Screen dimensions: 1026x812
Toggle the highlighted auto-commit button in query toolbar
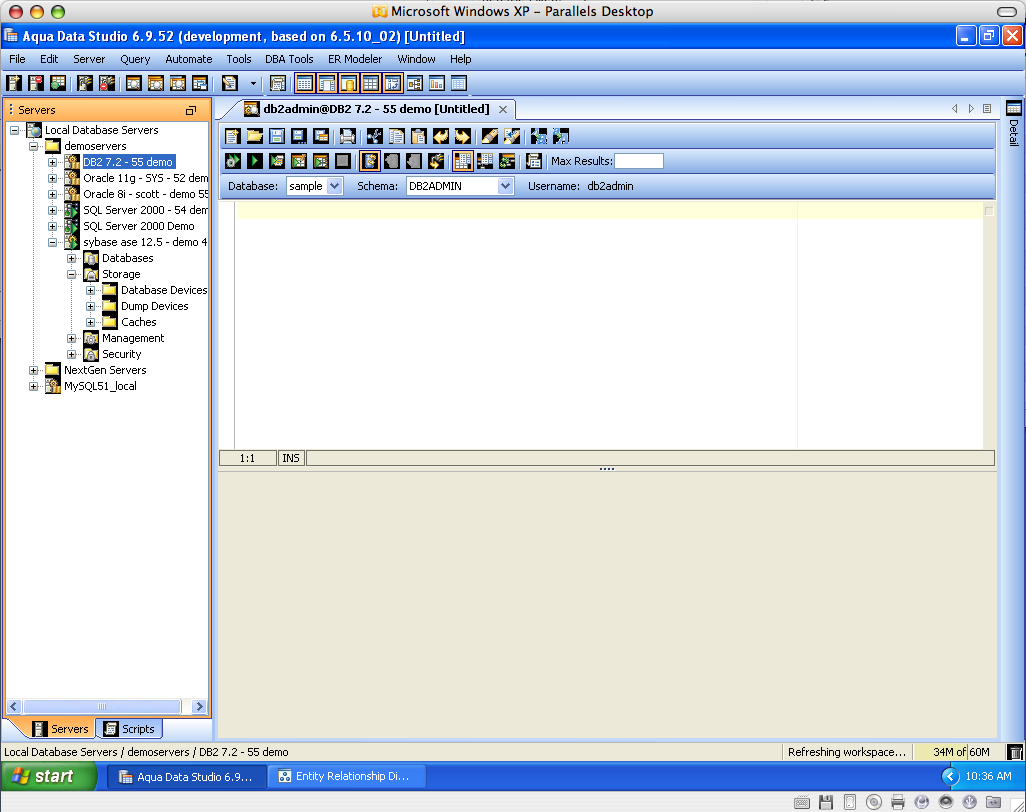coord(370,161)
